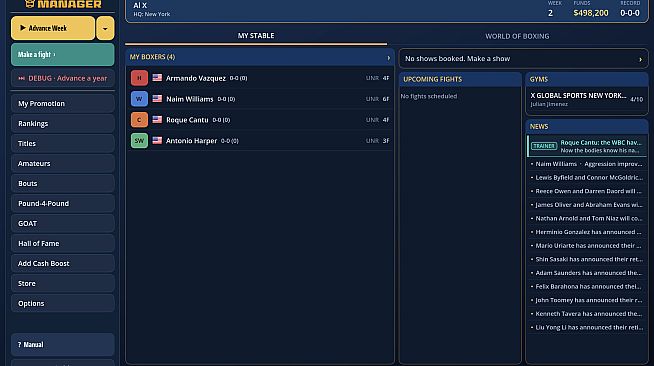Expand the MY BOXERS (4) chevron

click(388, 58)
